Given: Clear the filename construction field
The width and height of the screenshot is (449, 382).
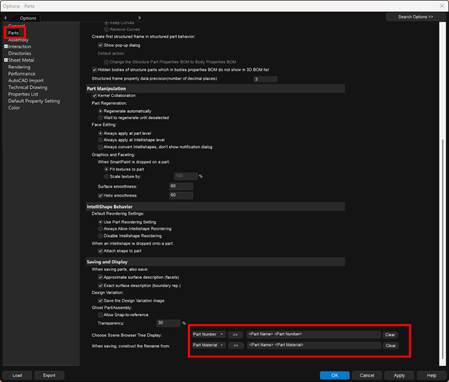Looking at the screenshot, I should [x=390, y=346].
